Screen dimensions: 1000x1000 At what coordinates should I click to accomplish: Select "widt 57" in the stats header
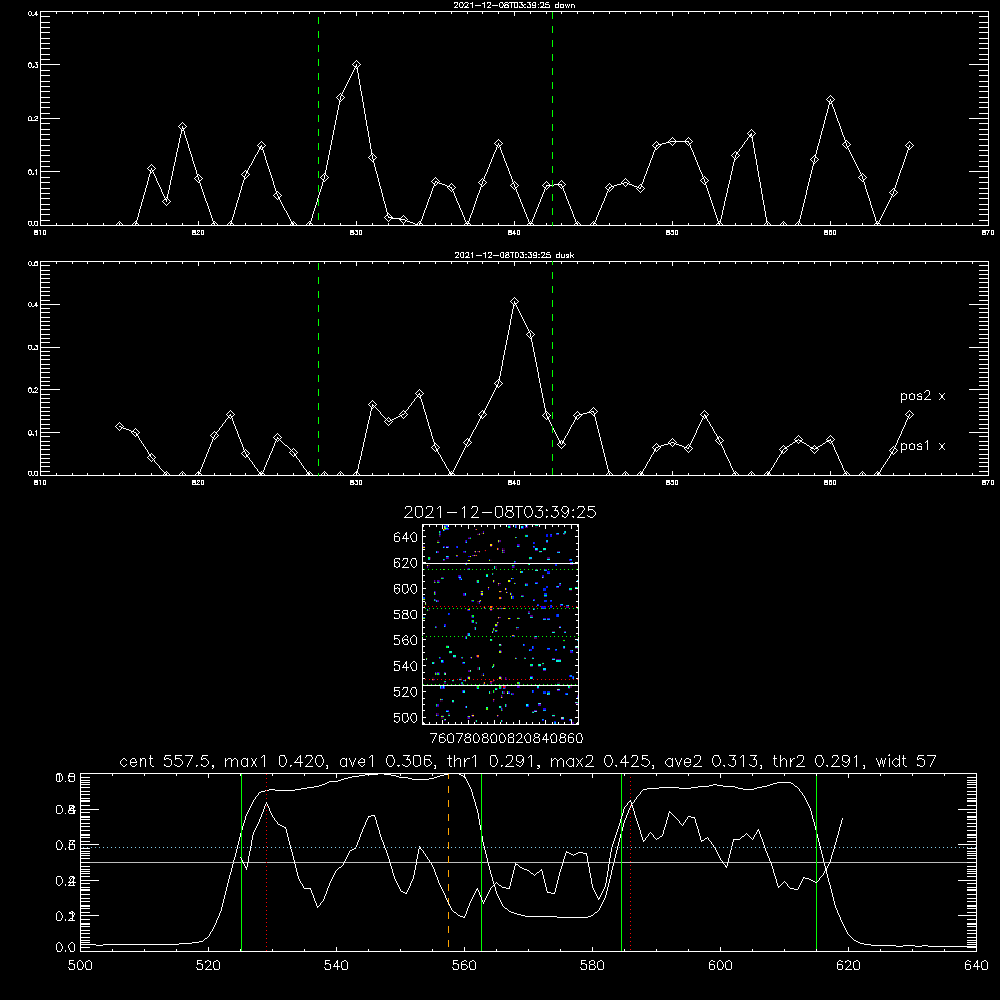click(x=906, y=761)
